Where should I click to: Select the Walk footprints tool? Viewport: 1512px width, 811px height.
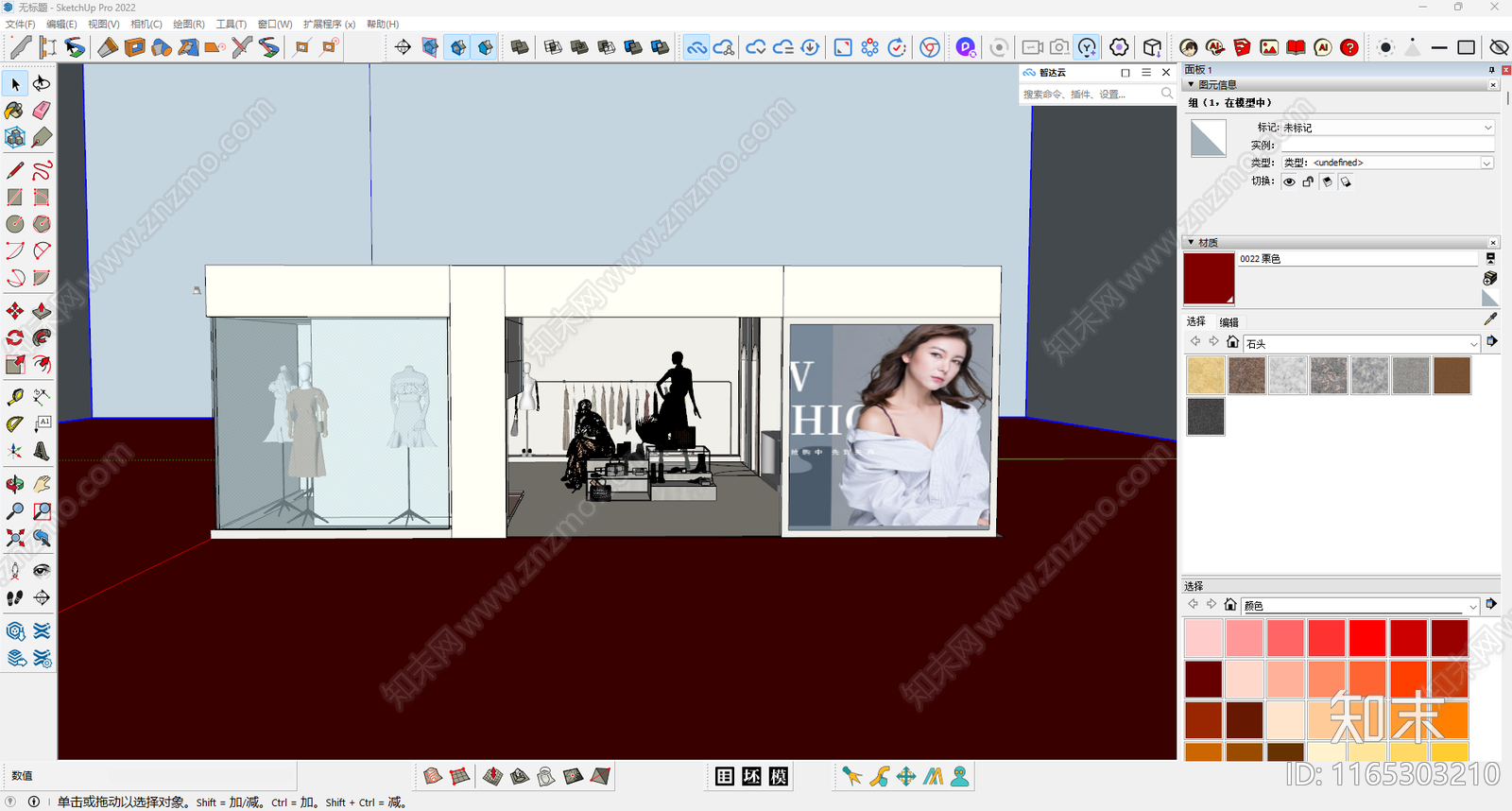(x=15, y=597)
